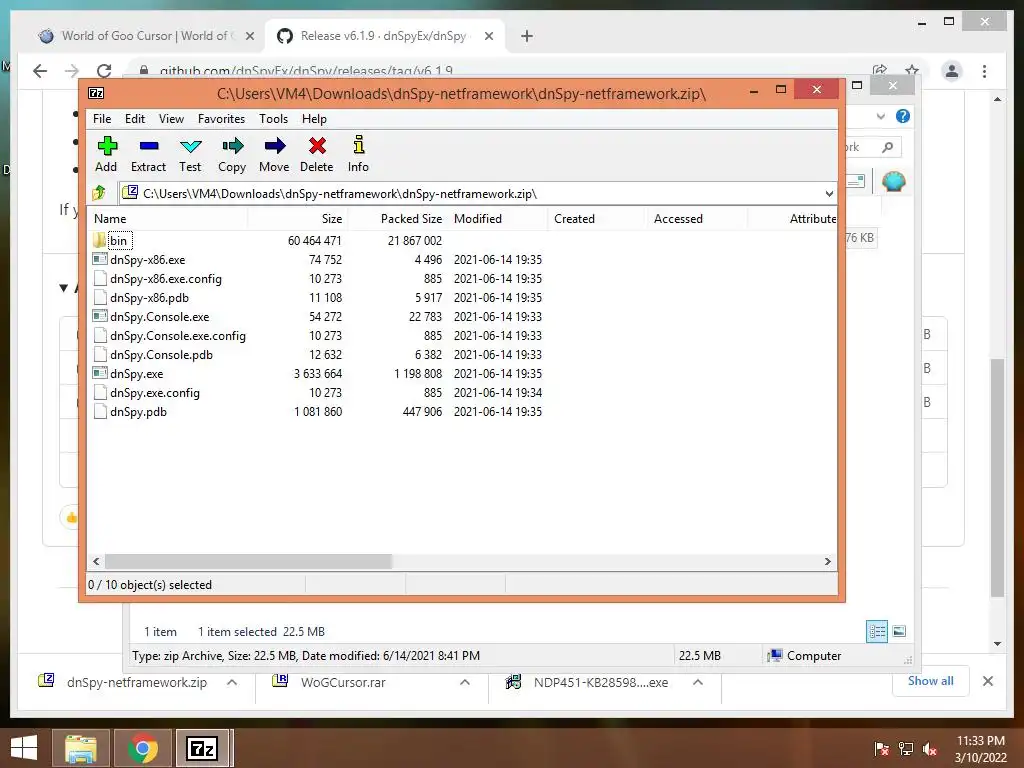Click Show all downloads

pyautogui.click(x=931, y=681)
